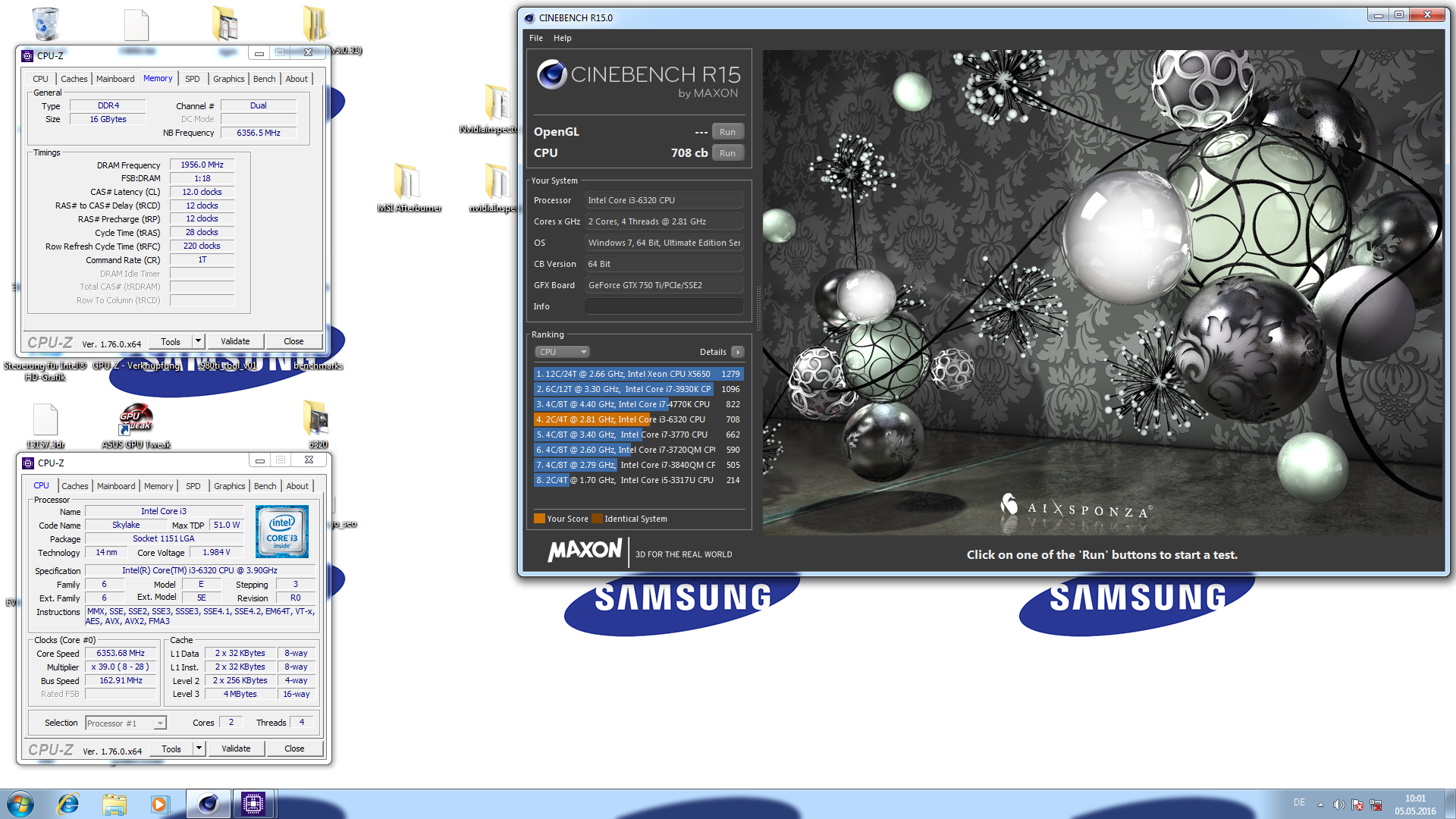
Task: Switch to Bench tab in lower CPU-Z
Action: pos(265,486)
